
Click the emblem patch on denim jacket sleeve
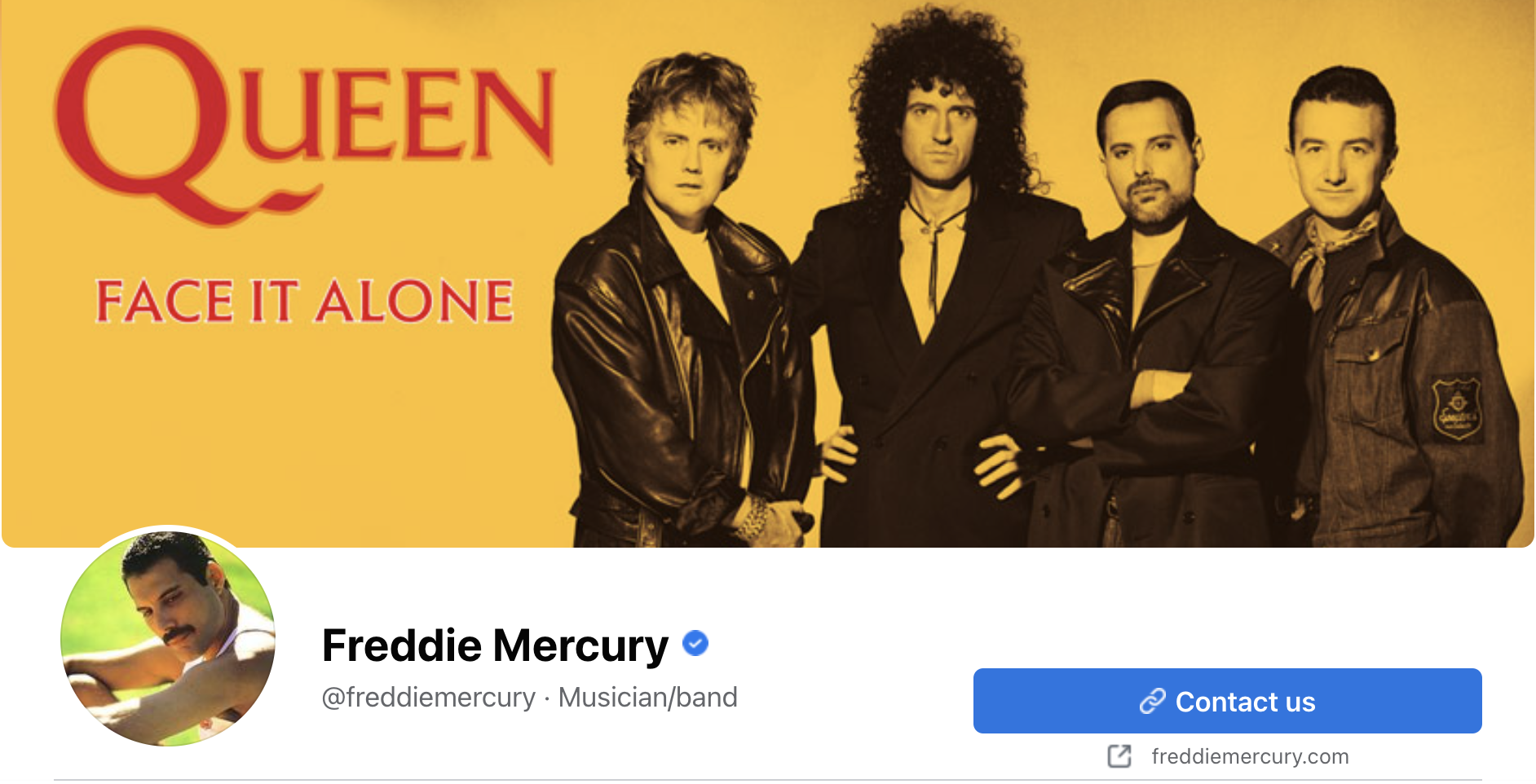(1457, 407)
